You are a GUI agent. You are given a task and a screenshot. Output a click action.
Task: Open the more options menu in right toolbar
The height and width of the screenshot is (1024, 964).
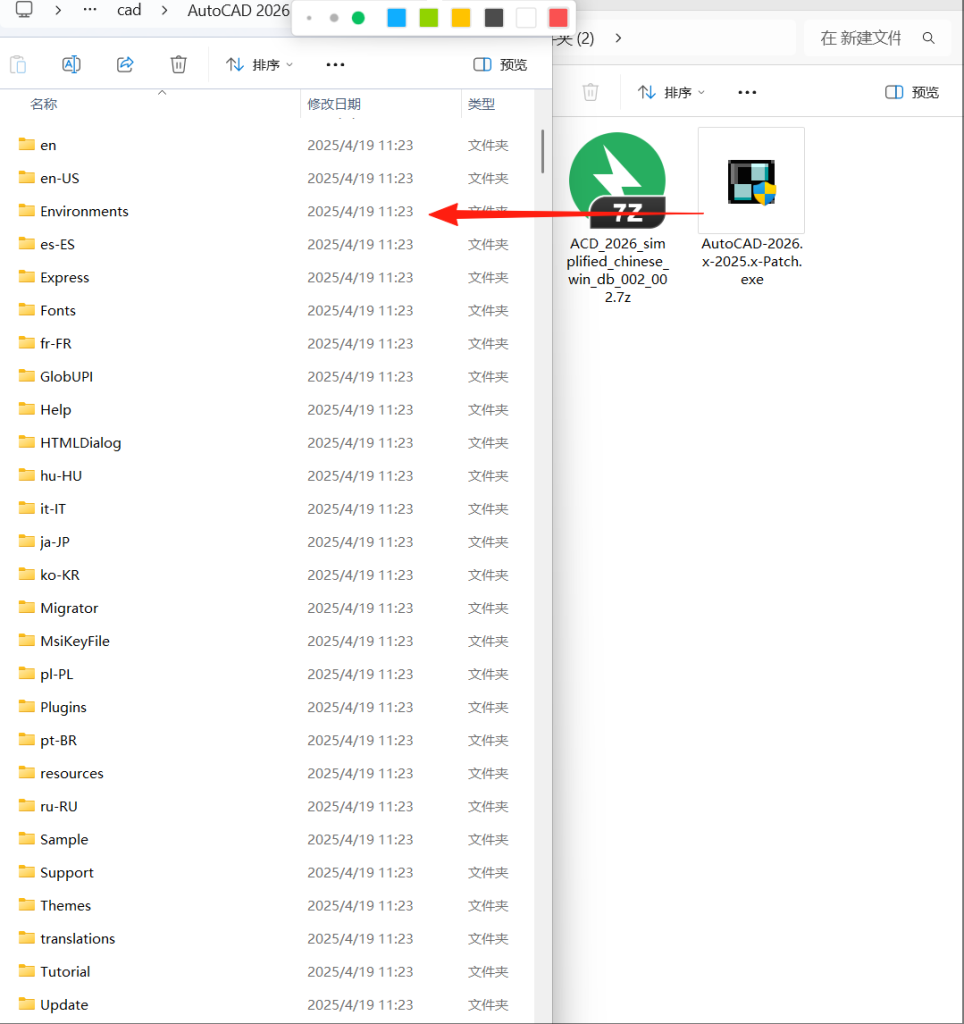pos(747,92)
